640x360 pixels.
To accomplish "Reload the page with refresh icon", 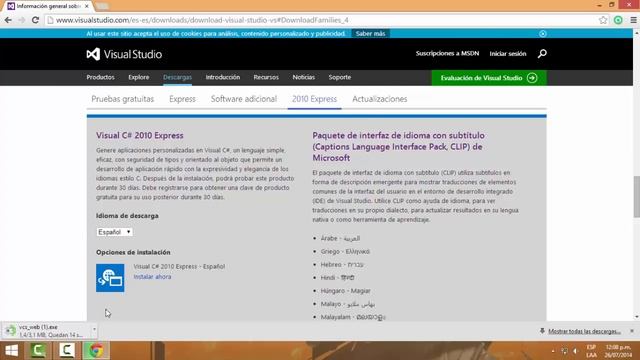I will [36, 20].
